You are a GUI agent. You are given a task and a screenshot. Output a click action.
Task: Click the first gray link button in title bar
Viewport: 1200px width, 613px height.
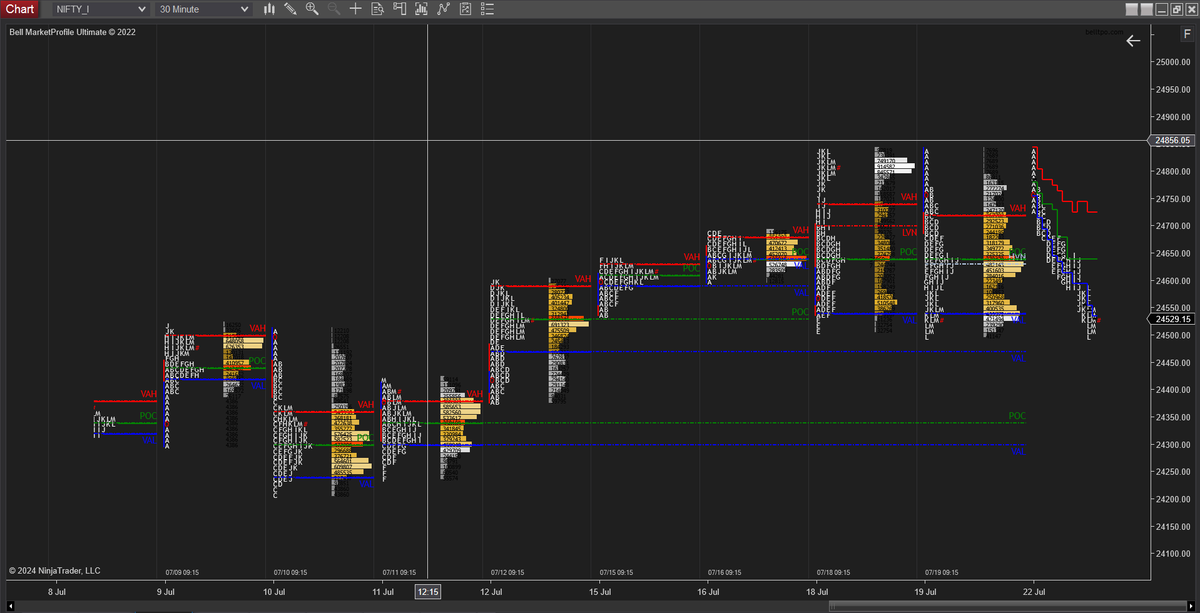[x=1130, y=9]
